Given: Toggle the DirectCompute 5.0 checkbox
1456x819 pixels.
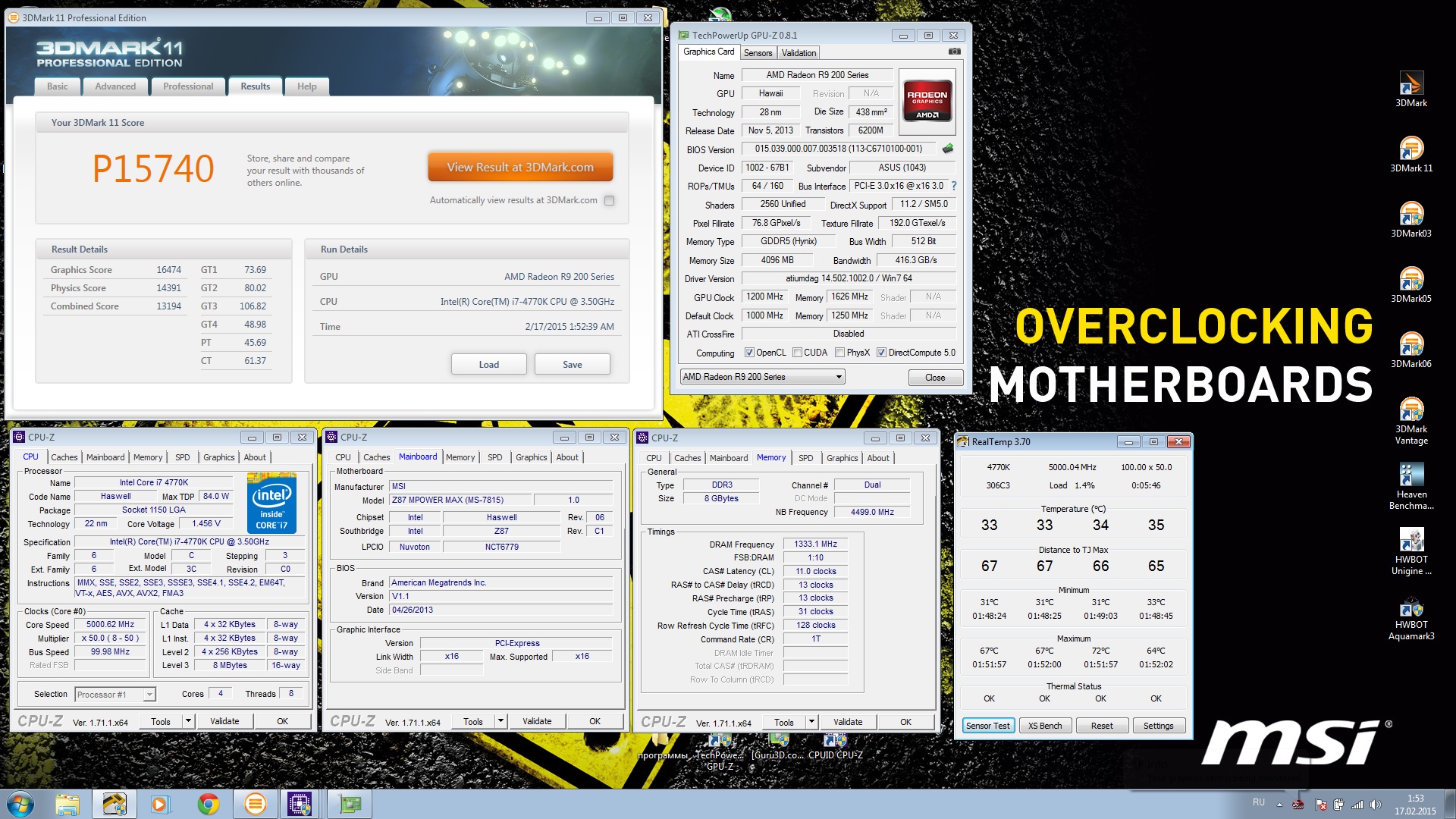Looking at the screenshot, I should (881, 353).
